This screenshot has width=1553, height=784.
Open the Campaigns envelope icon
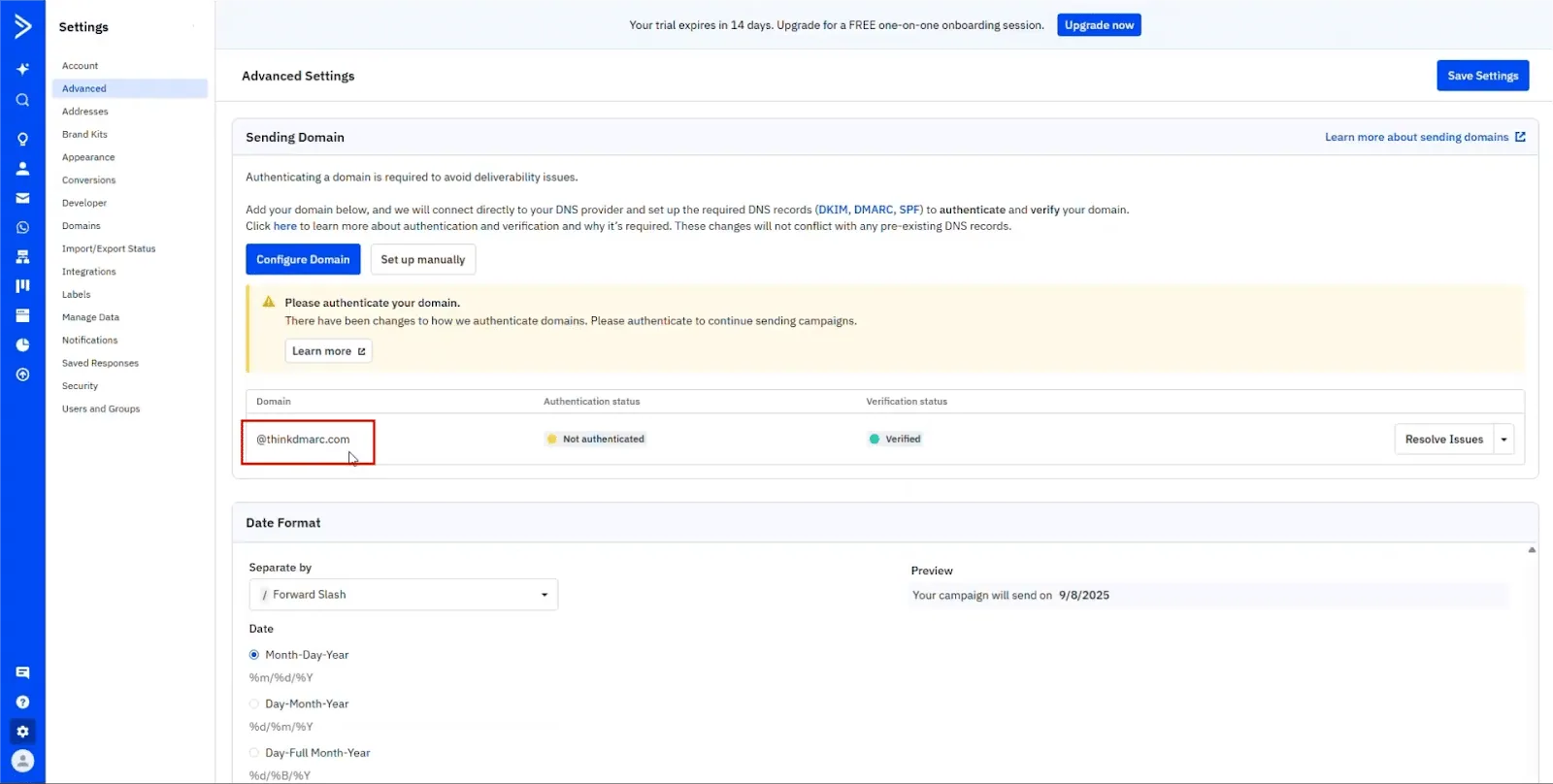pyautogui.click(x=22, y=198)
